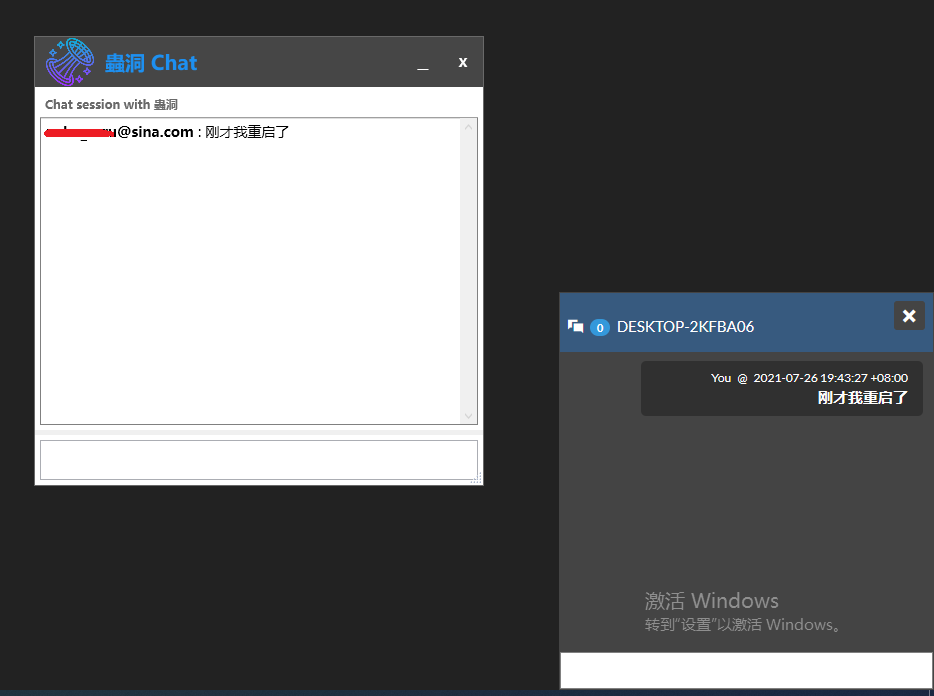Click the 蟲洞 Chat title text
Screen dimensions: 934x696
(151, 63)
